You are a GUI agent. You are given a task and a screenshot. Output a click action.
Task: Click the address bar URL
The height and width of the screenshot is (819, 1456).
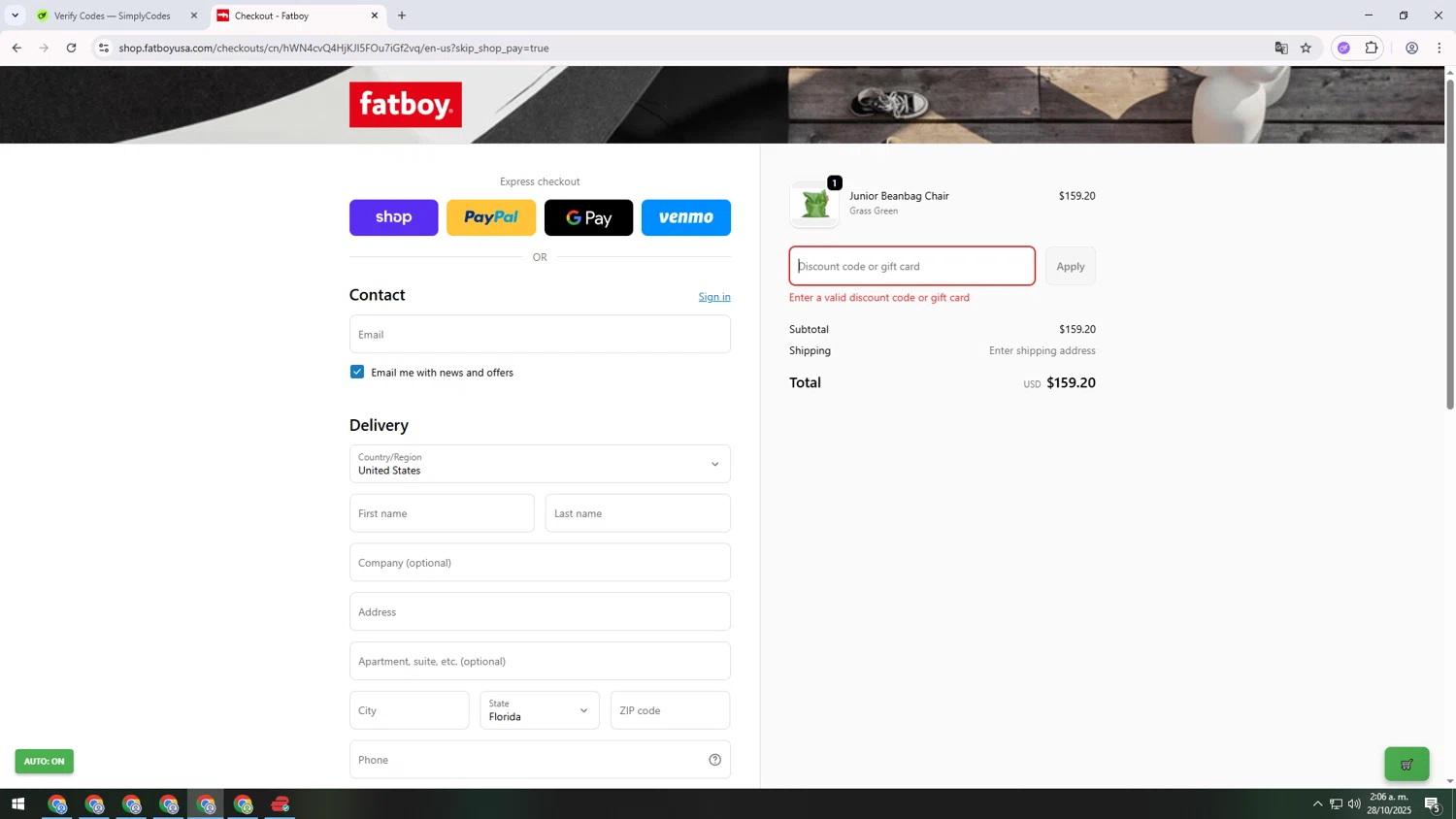[x=334, y=48]
